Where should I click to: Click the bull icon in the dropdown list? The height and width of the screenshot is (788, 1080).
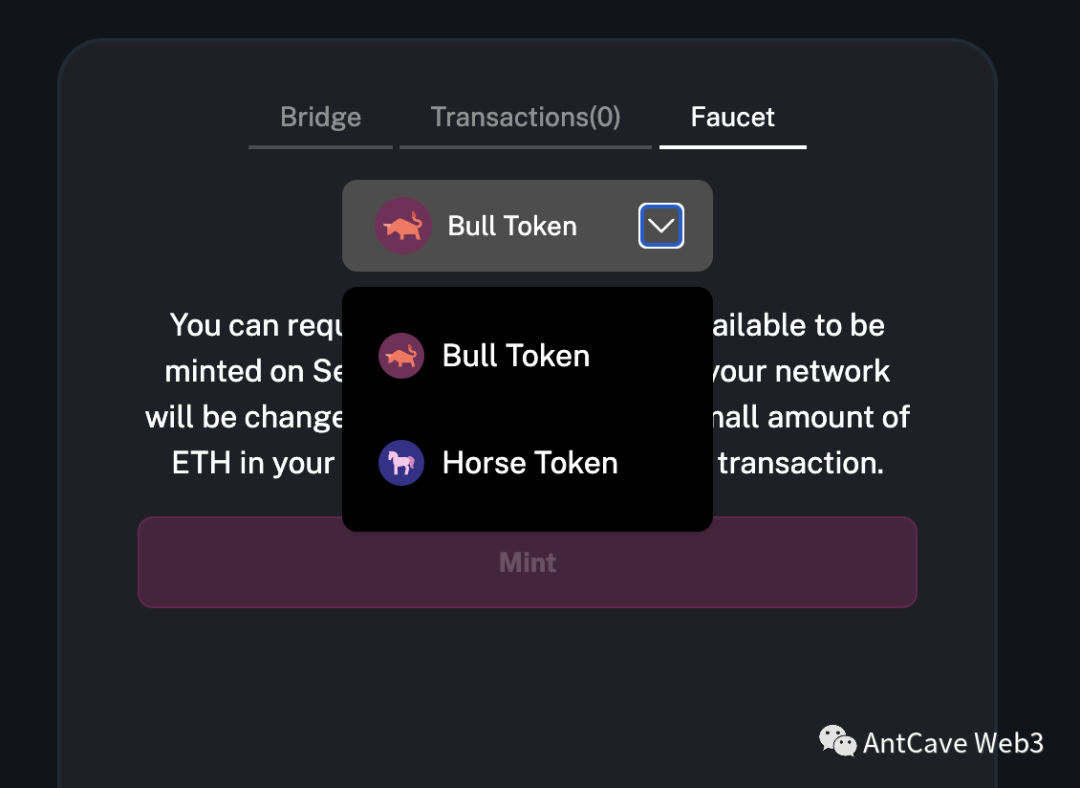coord(401,356)
